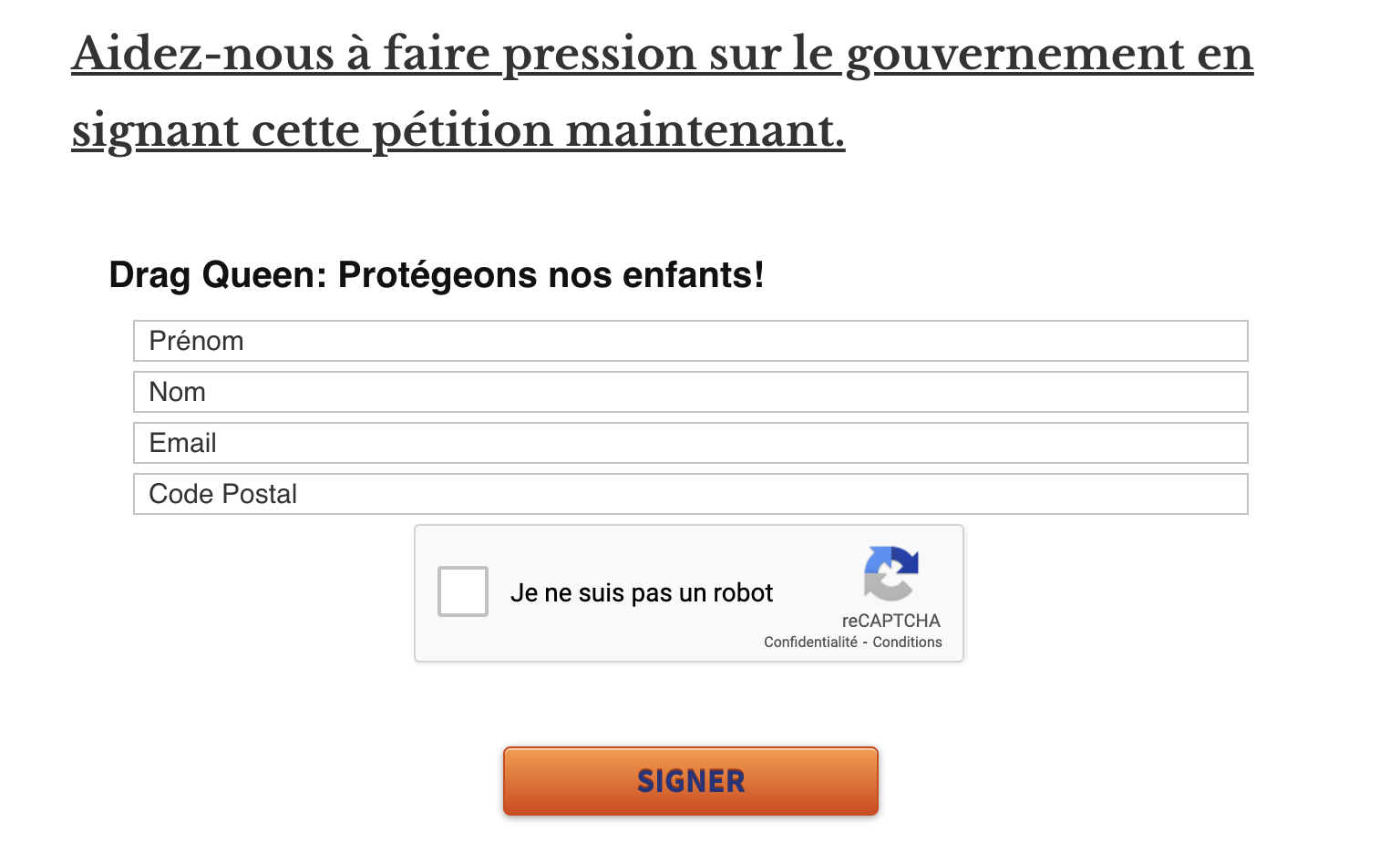Click the "signant cette pétition maintenant." link line
The image size is (1400, 853).
coord(458,131)
